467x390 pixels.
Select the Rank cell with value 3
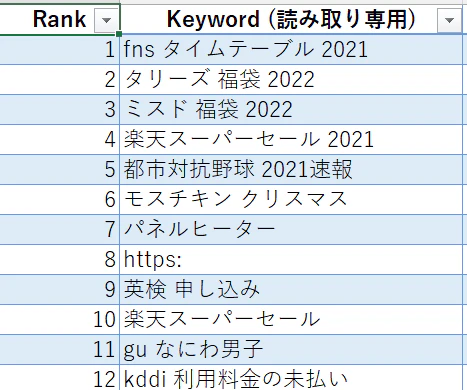coord(59,109)
